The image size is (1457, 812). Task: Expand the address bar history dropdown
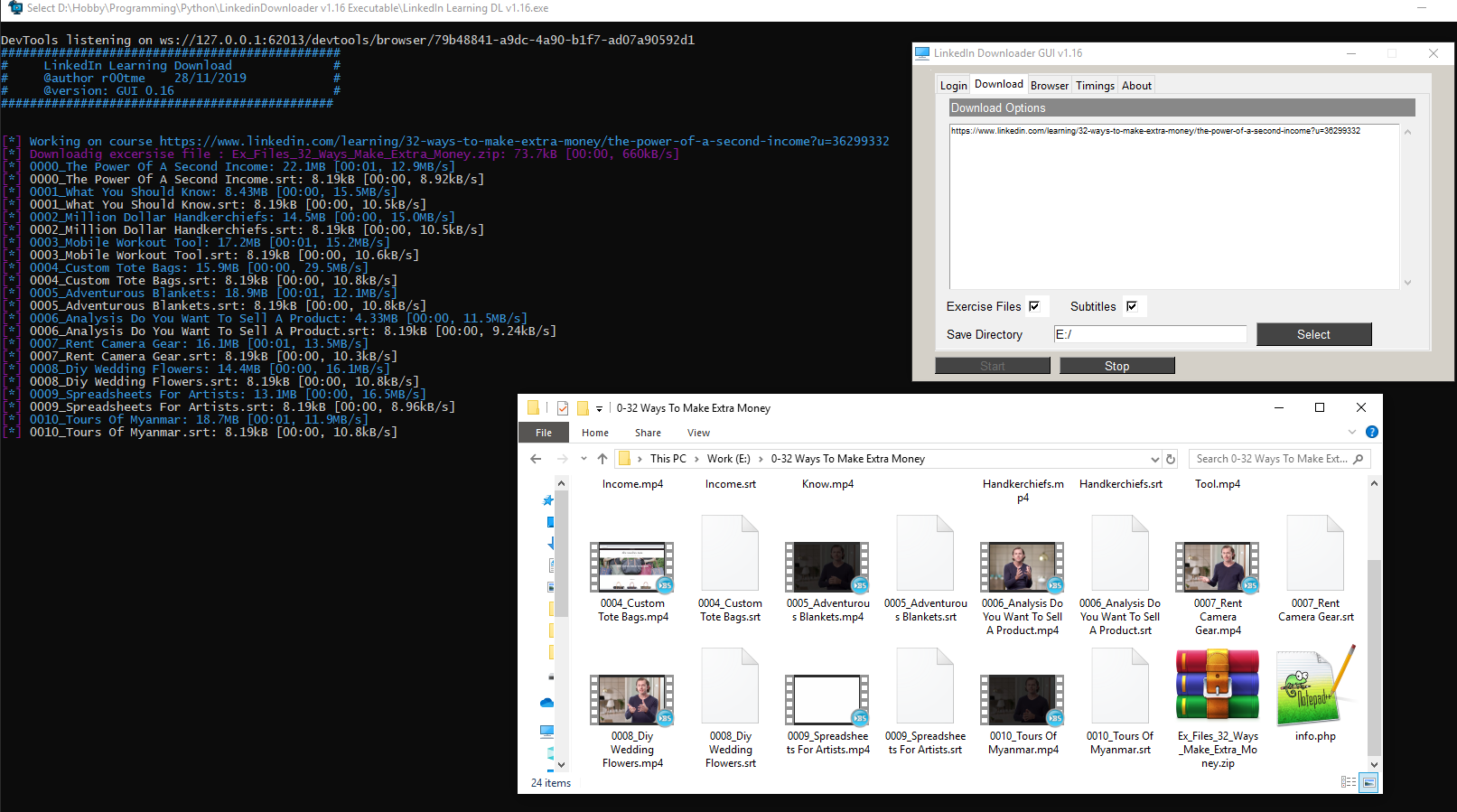pos(1154,459)
